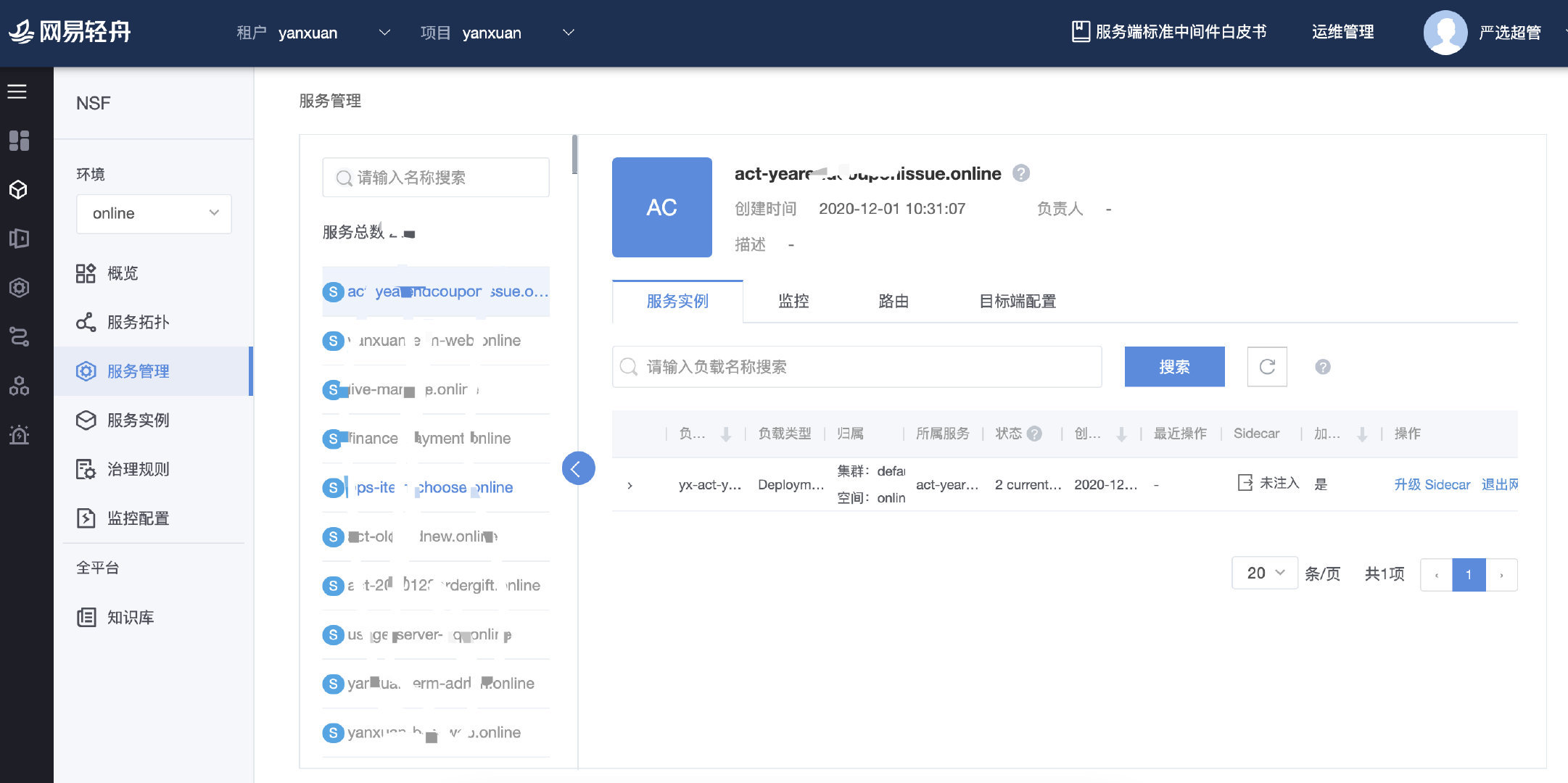Image resolution: width=1568 pixels, height=783 pixels.
Task: Click the help icon in status column
Action: tap(1035, 434)
